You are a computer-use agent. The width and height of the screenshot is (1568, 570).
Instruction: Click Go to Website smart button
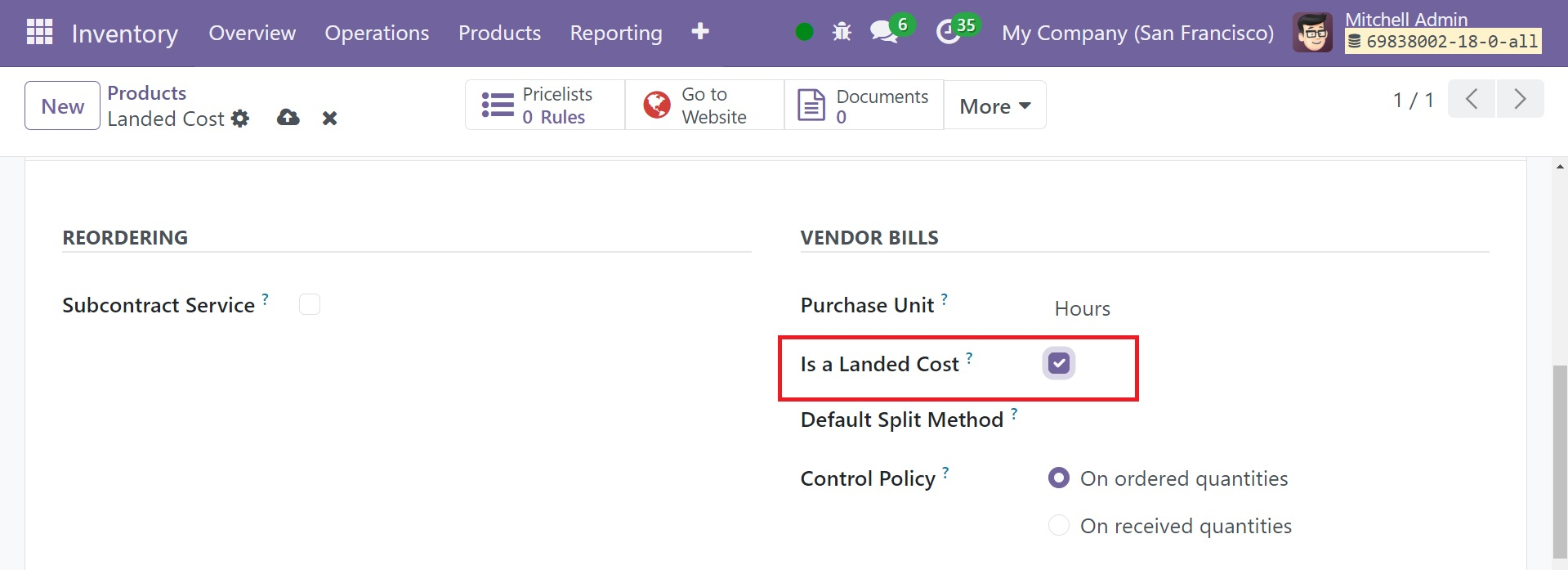[x=704, y=105]
